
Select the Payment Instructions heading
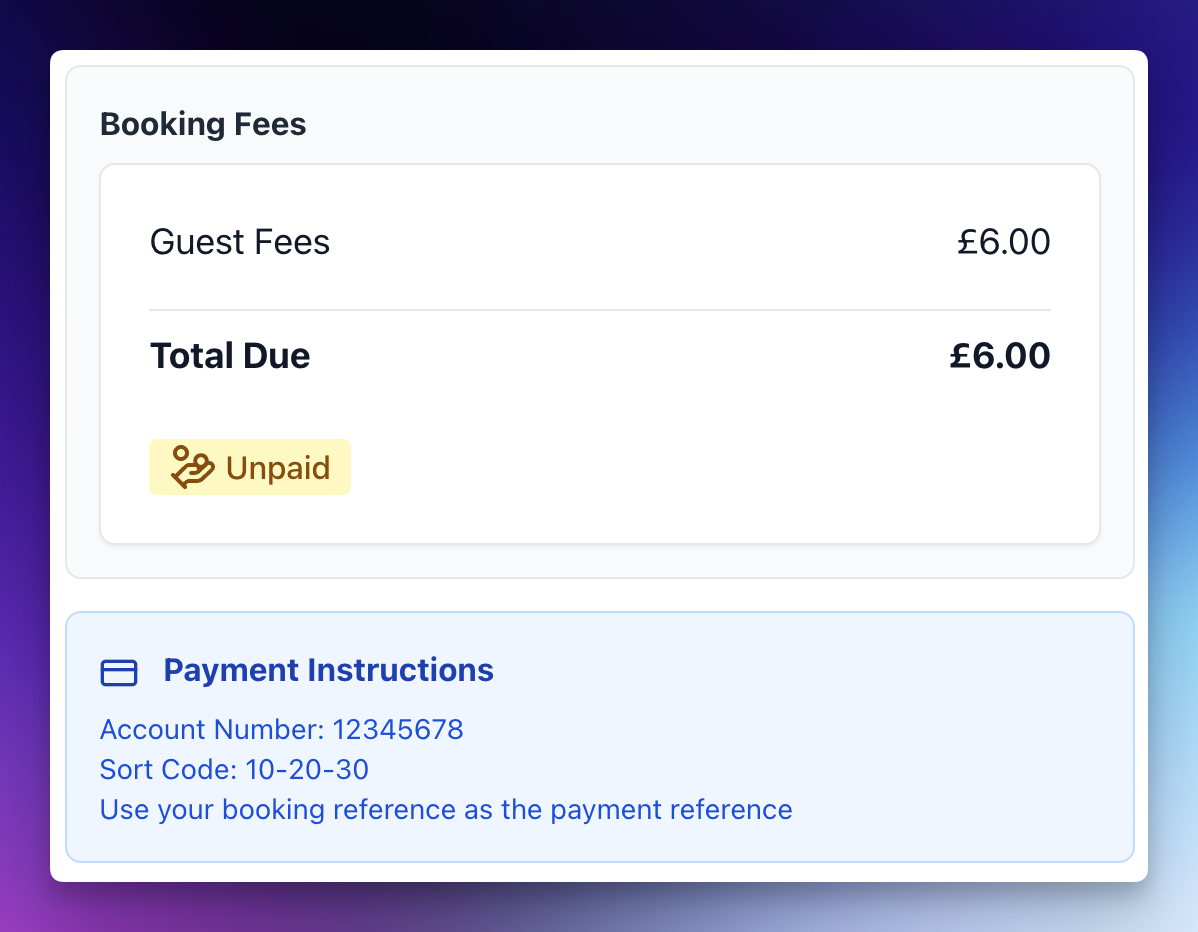coord(328,670)
